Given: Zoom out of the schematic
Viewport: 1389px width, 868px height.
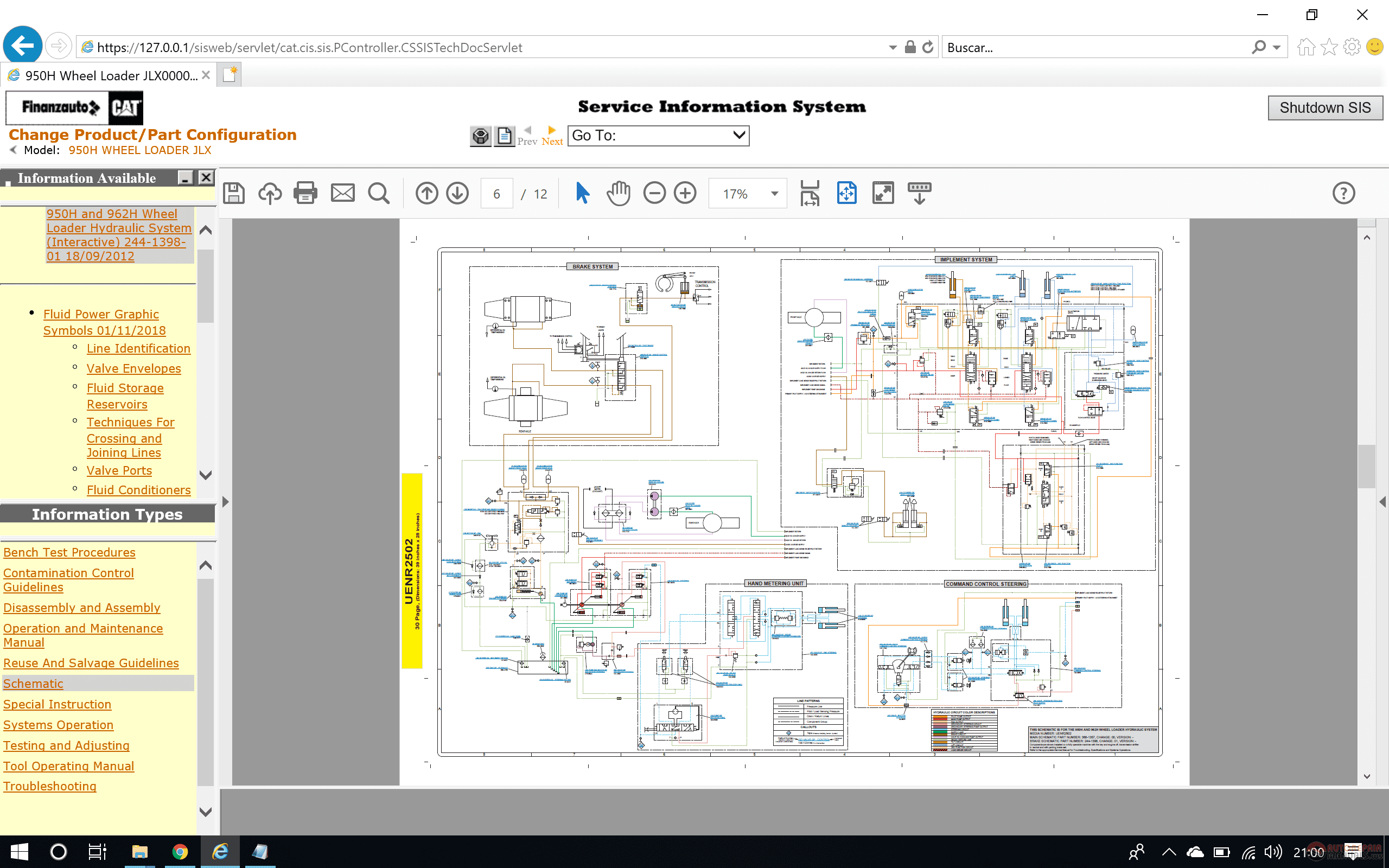Looking at the screenshot, I should click(654, 193).
